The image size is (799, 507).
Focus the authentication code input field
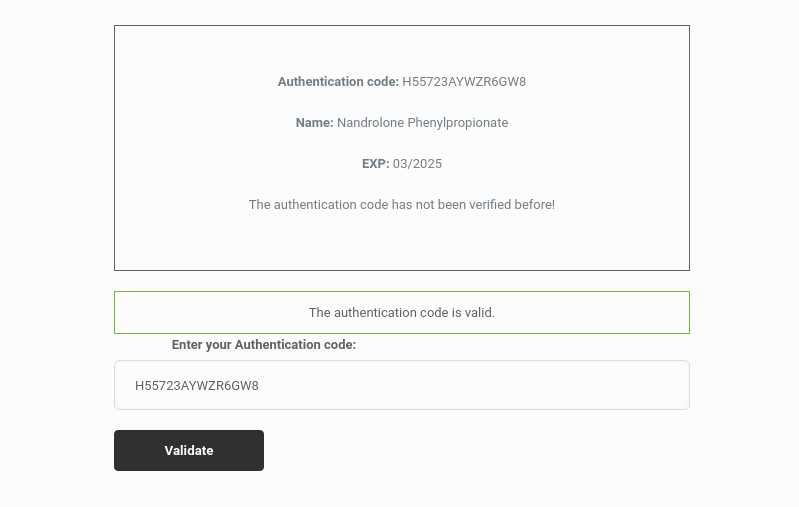(x=402, y=385)
